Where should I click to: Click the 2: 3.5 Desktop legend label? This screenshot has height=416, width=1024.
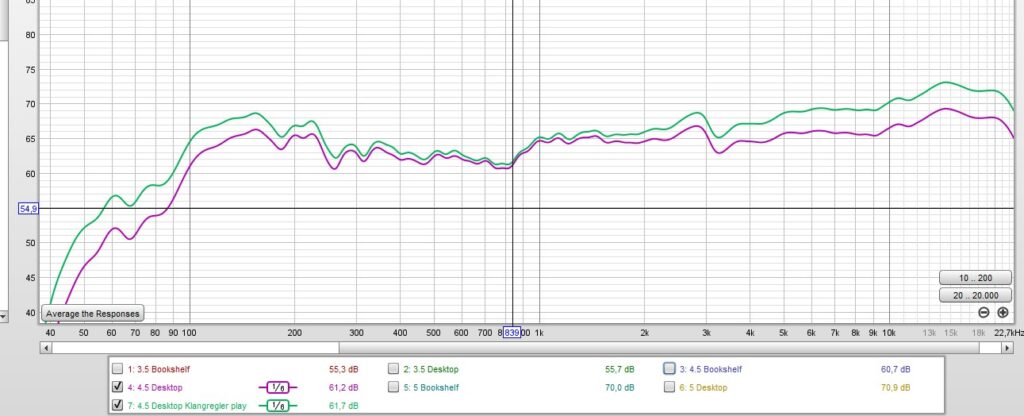tap(431, 369)
